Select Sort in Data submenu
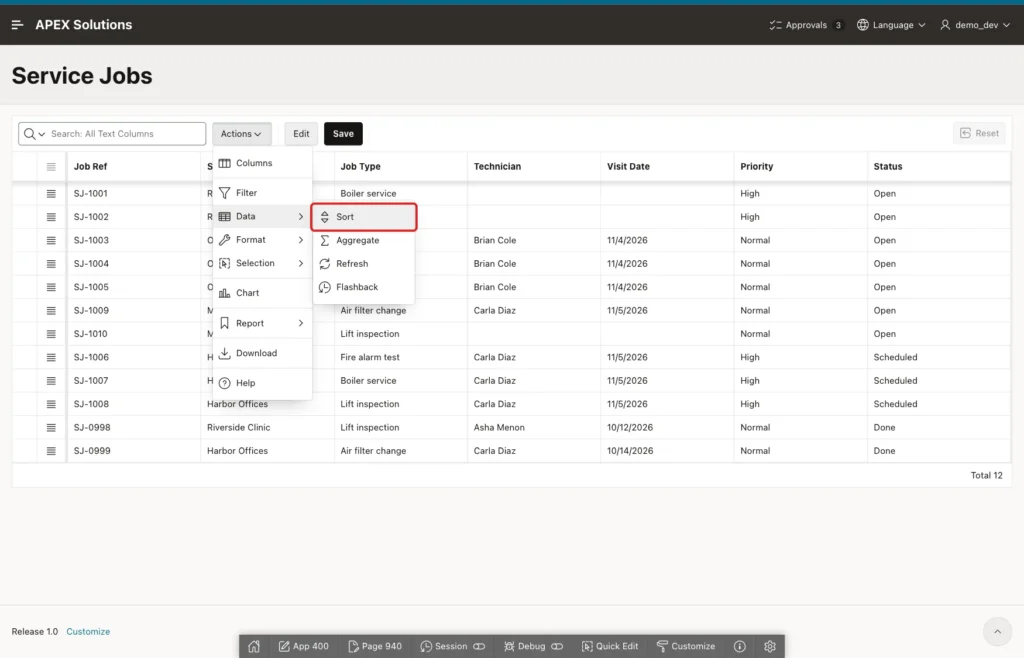The width and height of the screenshot is (1024, 658). click(364, 217)
